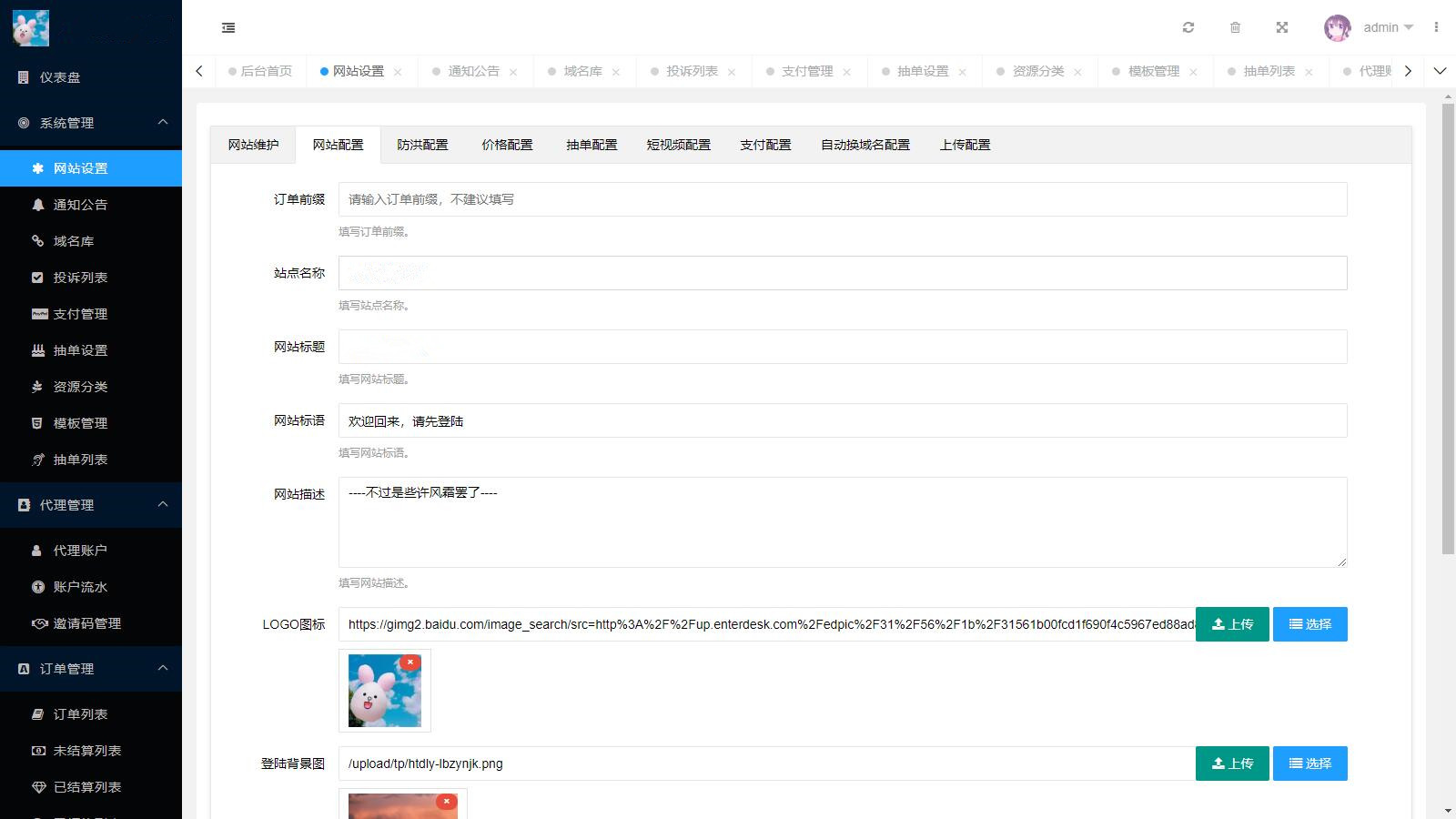The height and width of the screenshot is (819, 1456).
Task: Open 支付管理 in the sidebar
Action: (x=91, y=314)
